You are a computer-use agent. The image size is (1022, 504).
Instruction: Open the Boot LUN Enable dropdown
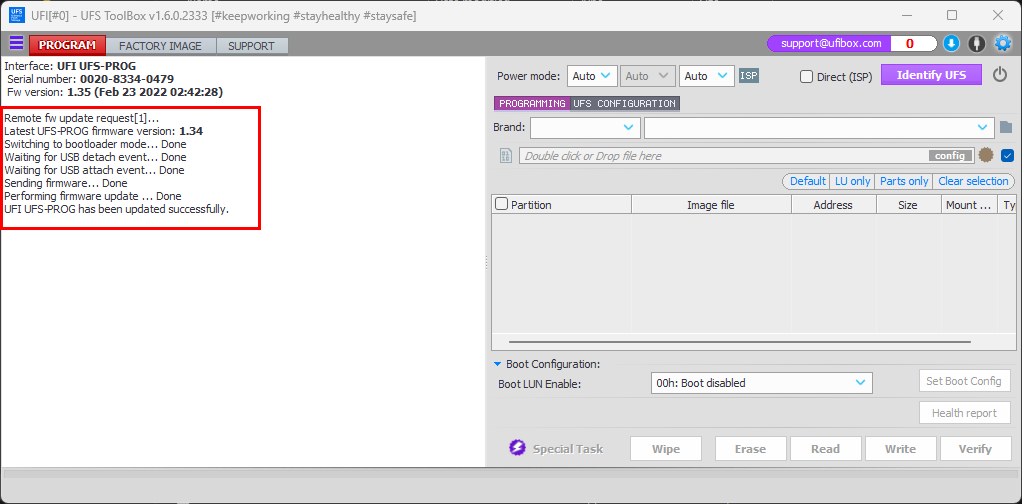click(761, 383)
